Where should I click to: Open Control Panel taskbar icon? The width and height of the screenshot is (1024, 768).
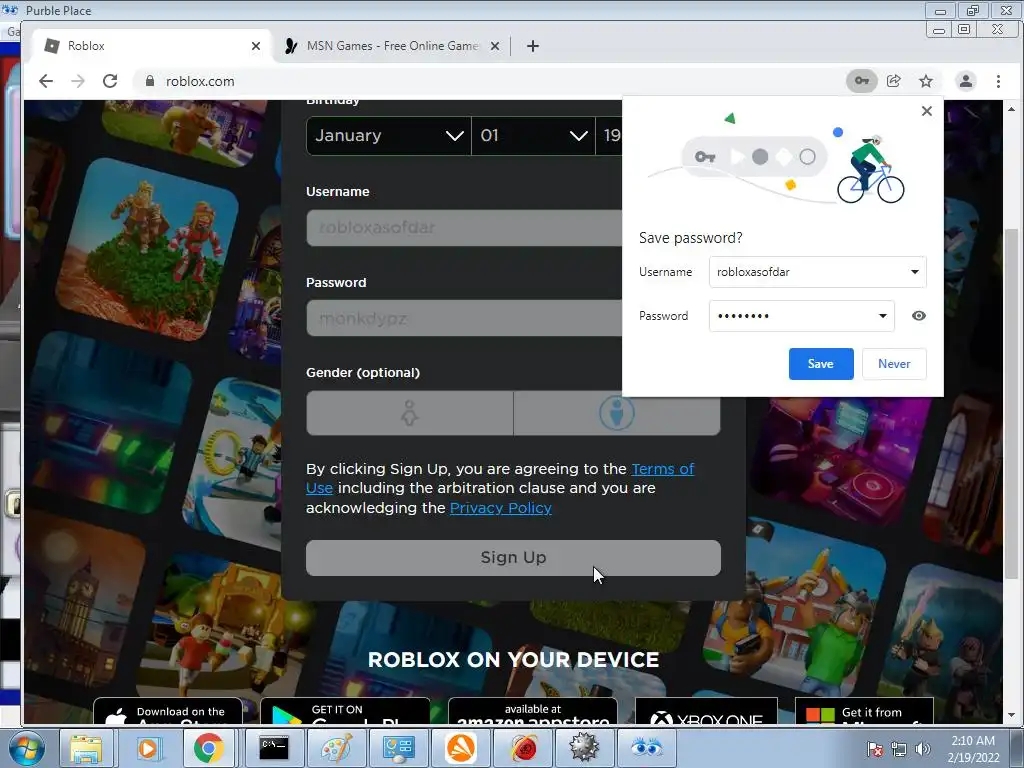click(x=398, y=748)
